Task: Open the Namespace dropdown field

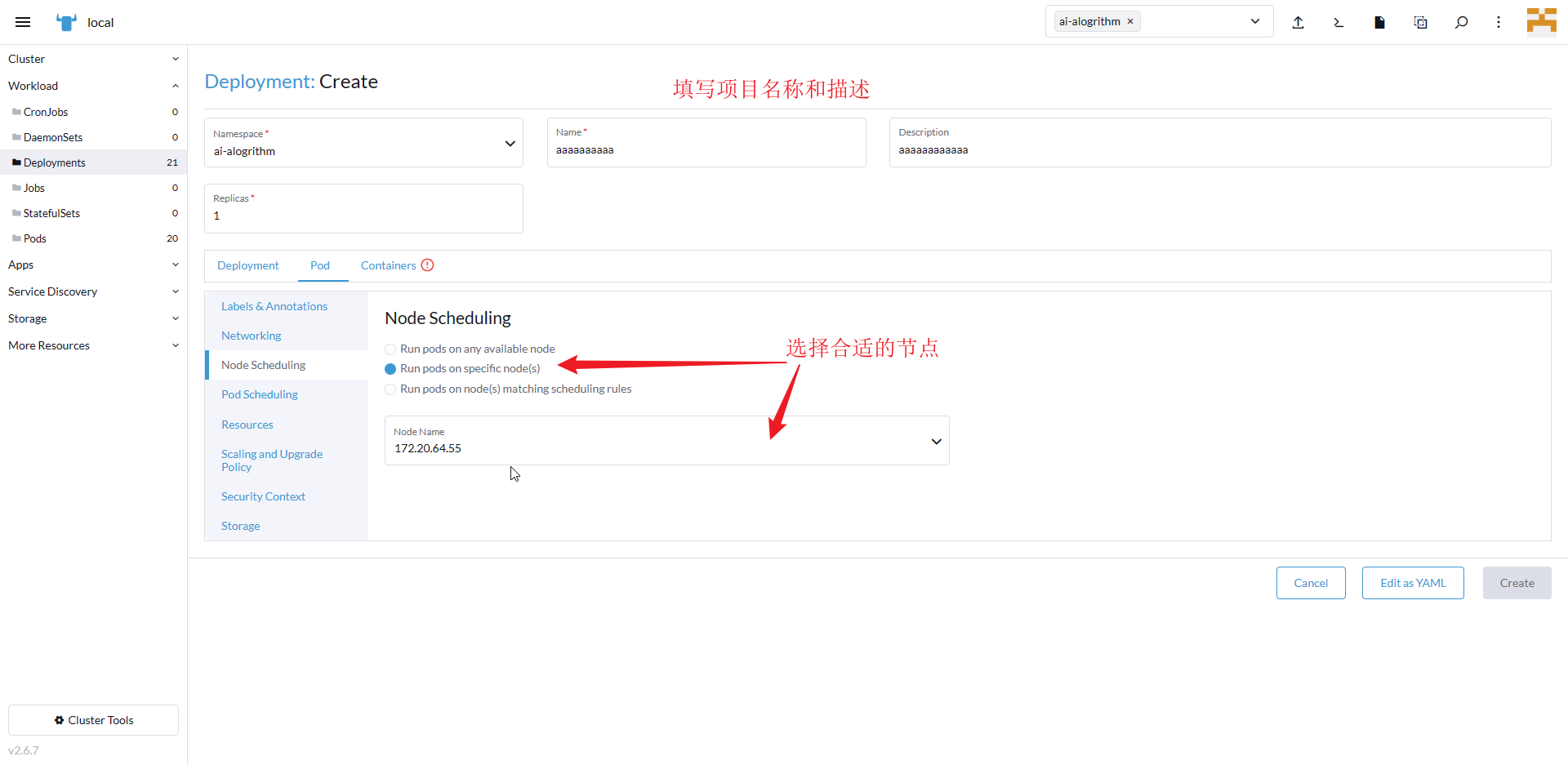Action: click(363, 143)
